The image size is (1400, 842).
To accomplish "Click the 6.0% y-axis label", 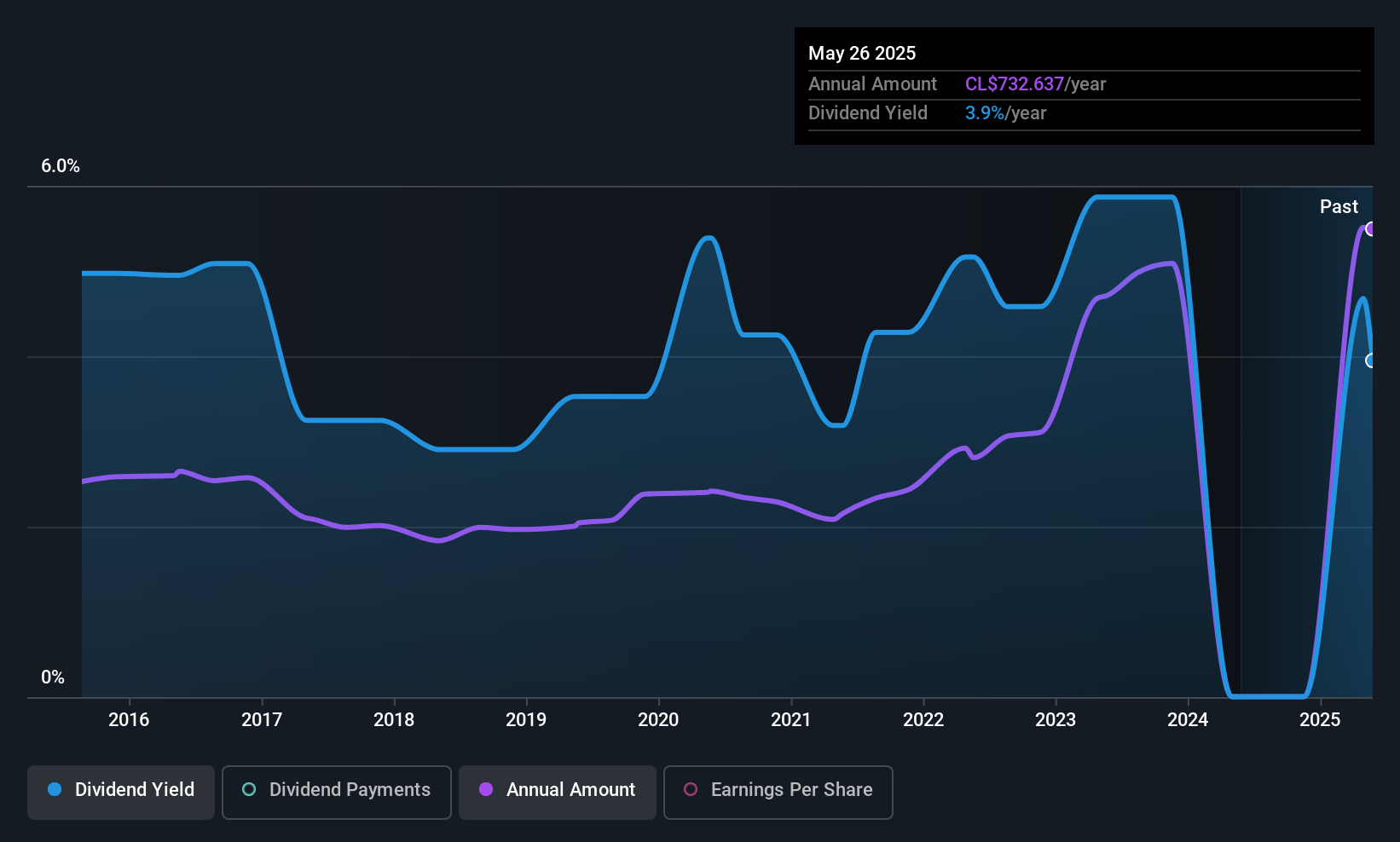I will click(x=61, y=166).
